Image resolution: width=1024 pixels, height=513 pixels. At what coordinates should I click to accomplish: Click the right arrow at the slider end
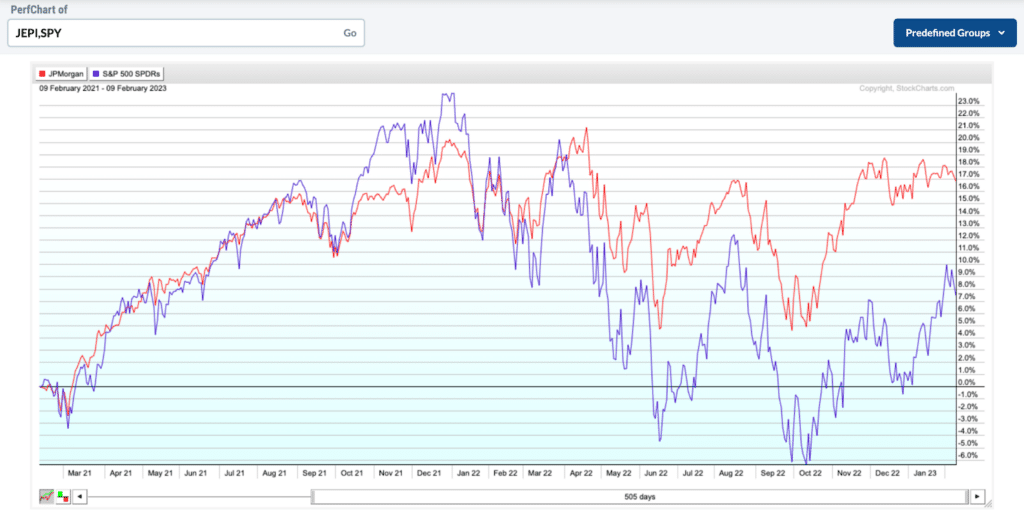(x=977, y=497)
